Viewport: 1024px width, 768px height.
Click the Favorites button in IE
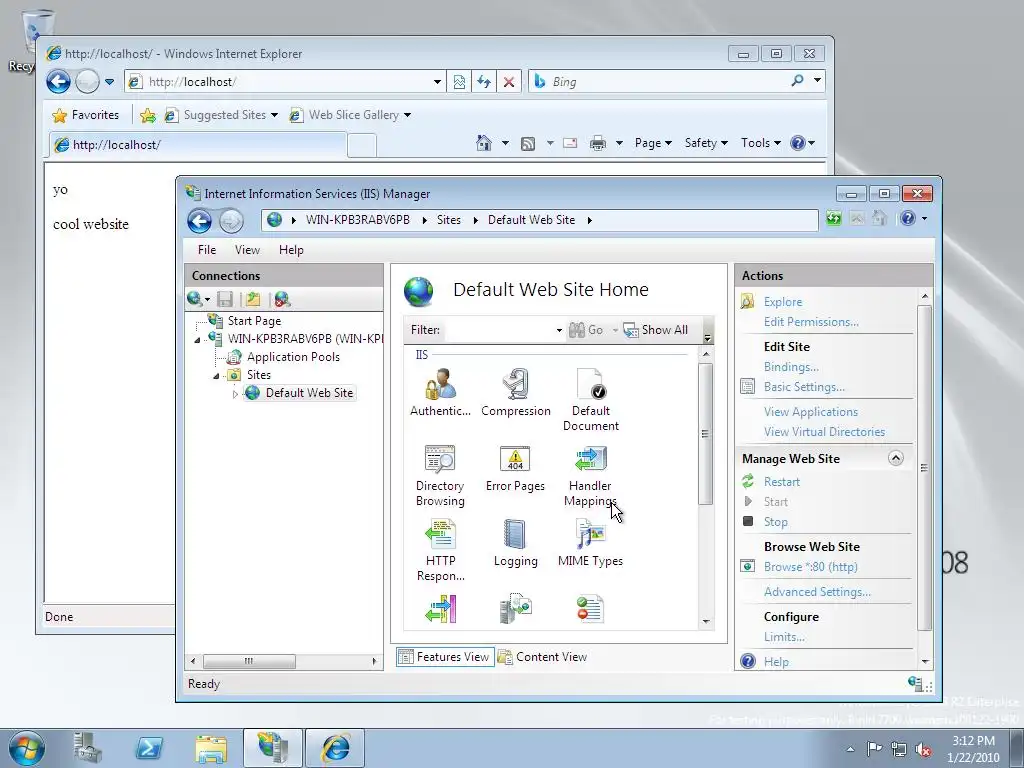coord(86,115)
